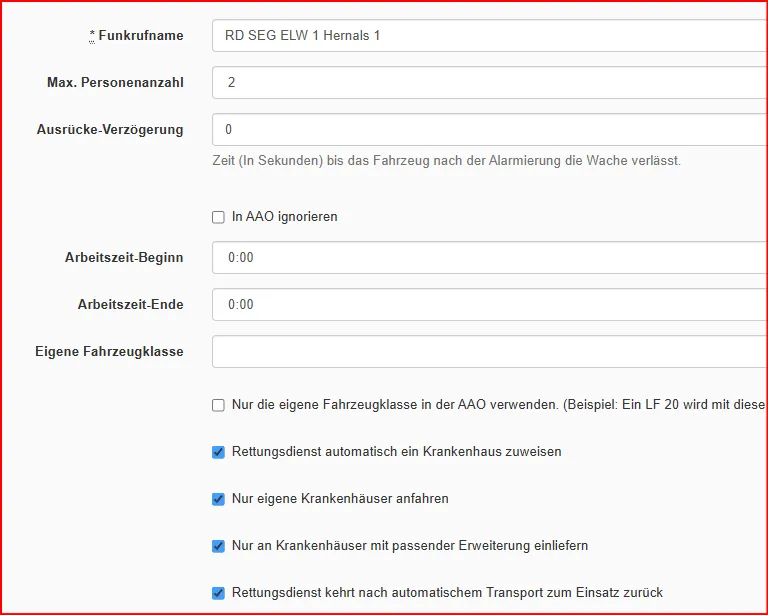Screen dimensions: 768x615
Task: Click the 'Max. Personenanzahl' label text
Action: tap(115, 82)
